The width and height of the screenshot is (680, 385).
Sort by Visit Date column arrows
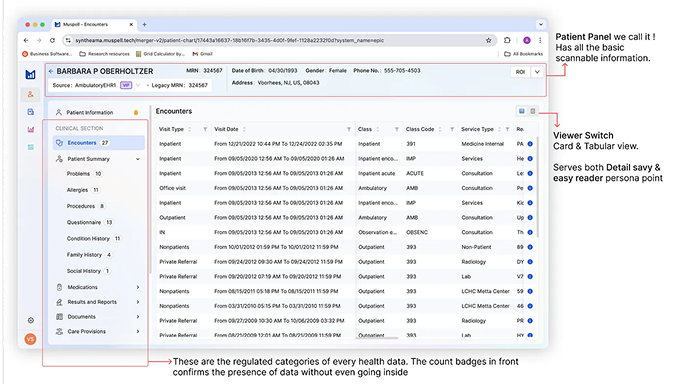click(x=244, y=129)
